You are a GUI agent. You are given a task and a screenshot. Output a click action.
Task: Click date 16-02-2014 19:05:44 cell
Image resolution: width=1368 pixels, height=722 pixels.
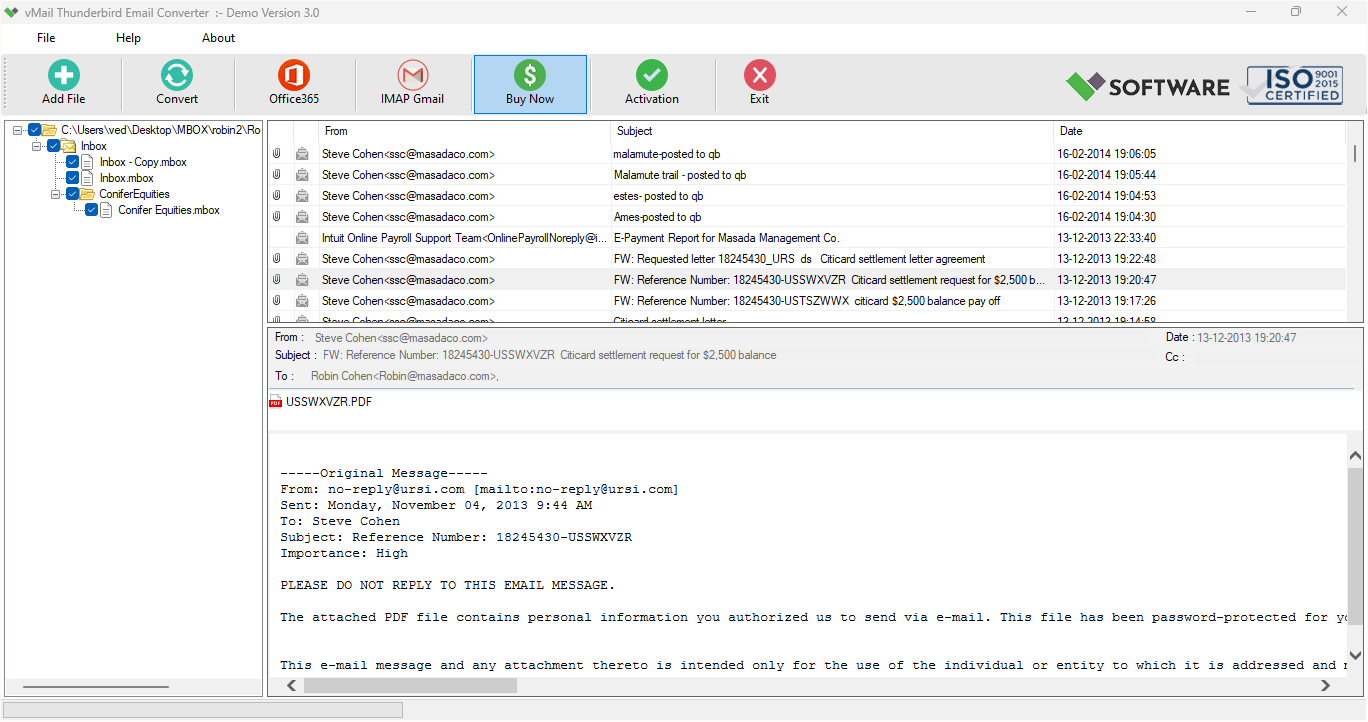(x=1106, y=175)
